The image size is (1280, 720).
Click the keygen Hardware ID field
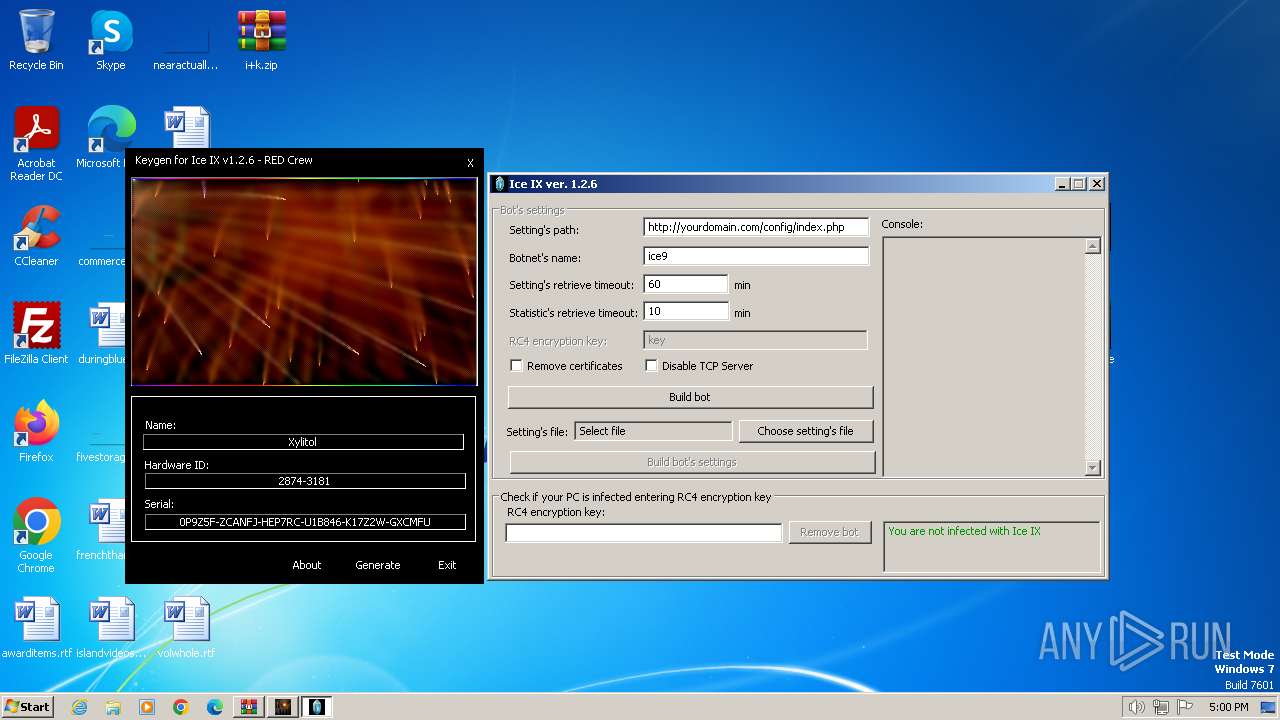click(304, 481)
